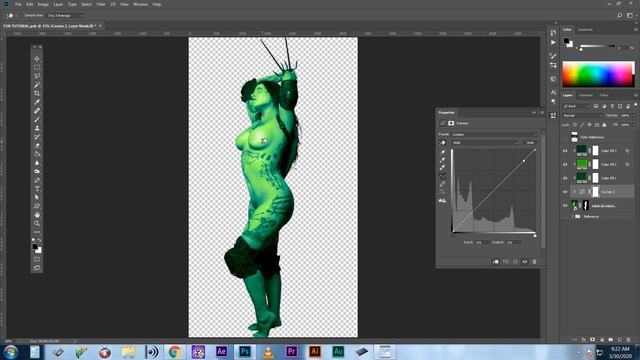Clip adjustment to layer below
This screenshot has height=360, width=640.
[496, 262]
